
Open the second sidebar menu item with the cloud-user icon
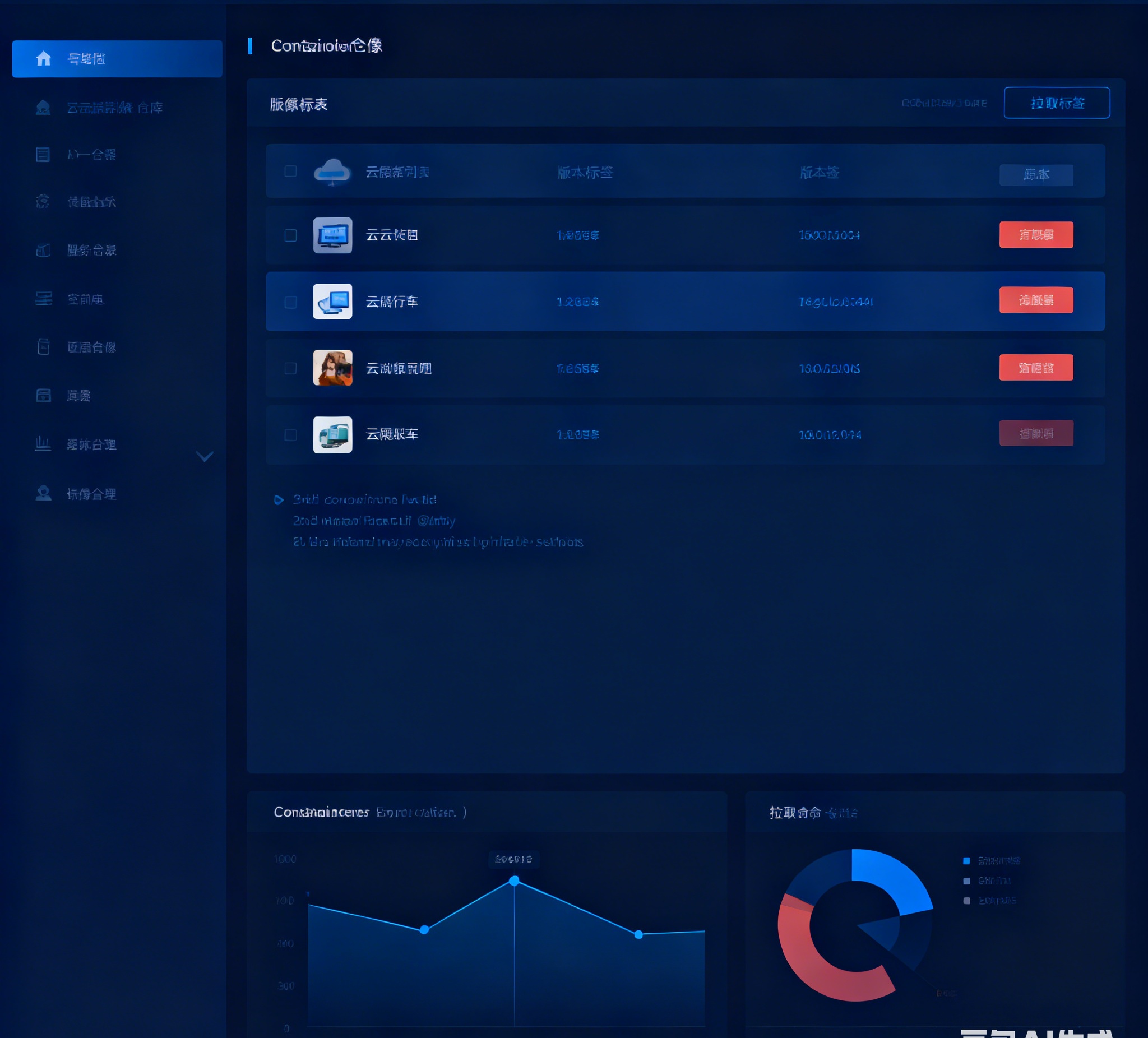pyautogui.click(x=114, y=107)
